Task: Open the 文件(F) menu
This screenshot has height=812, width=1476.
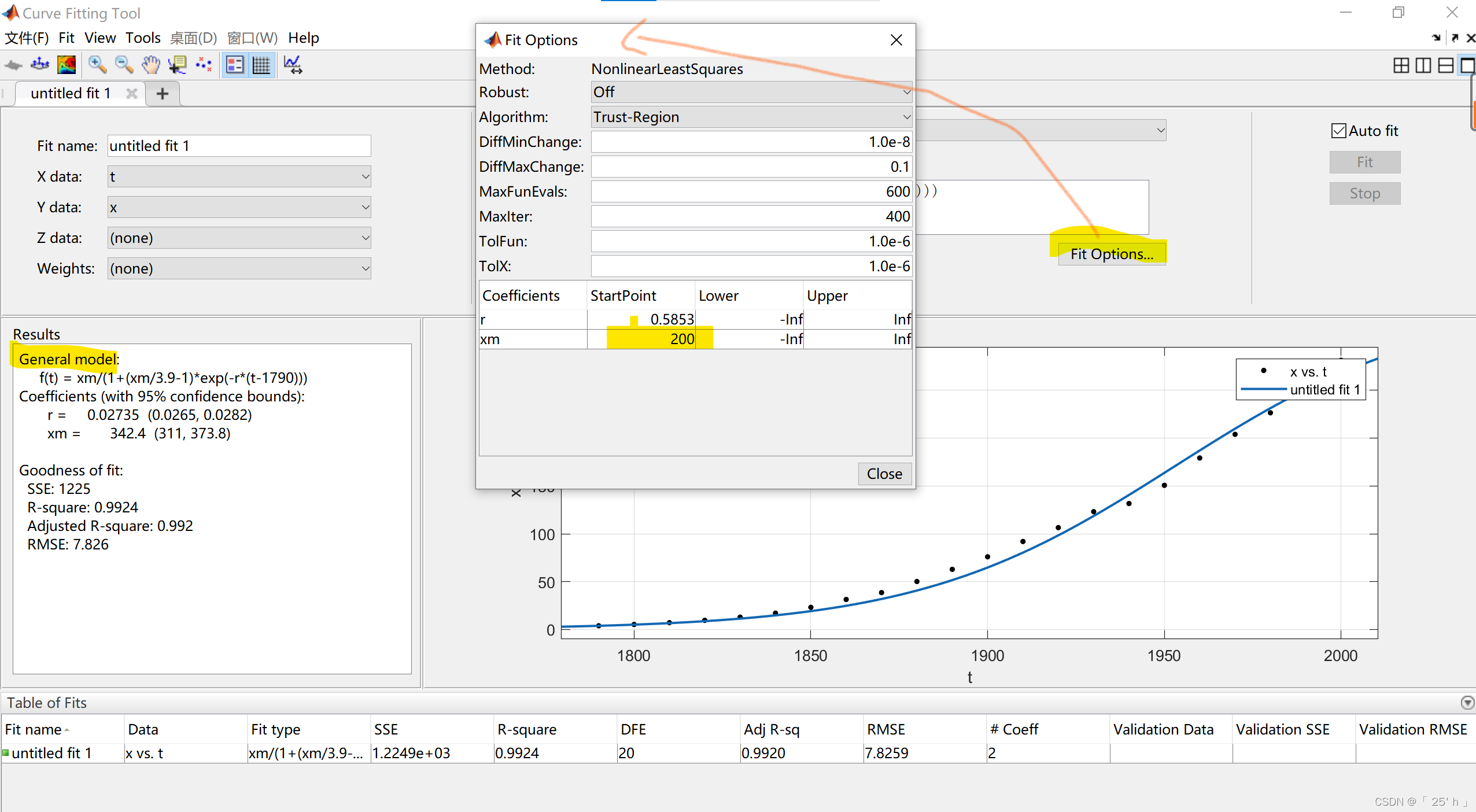Action: [27, 38]
